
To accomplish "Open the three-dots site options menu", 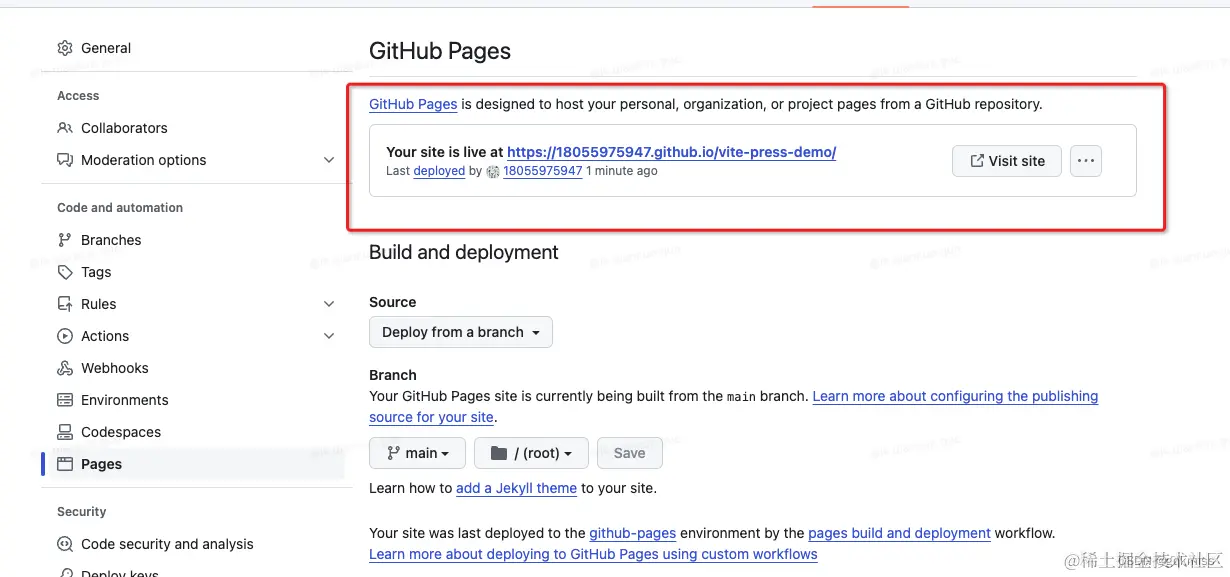I will pyautogui.click(x=1086, y=161).
